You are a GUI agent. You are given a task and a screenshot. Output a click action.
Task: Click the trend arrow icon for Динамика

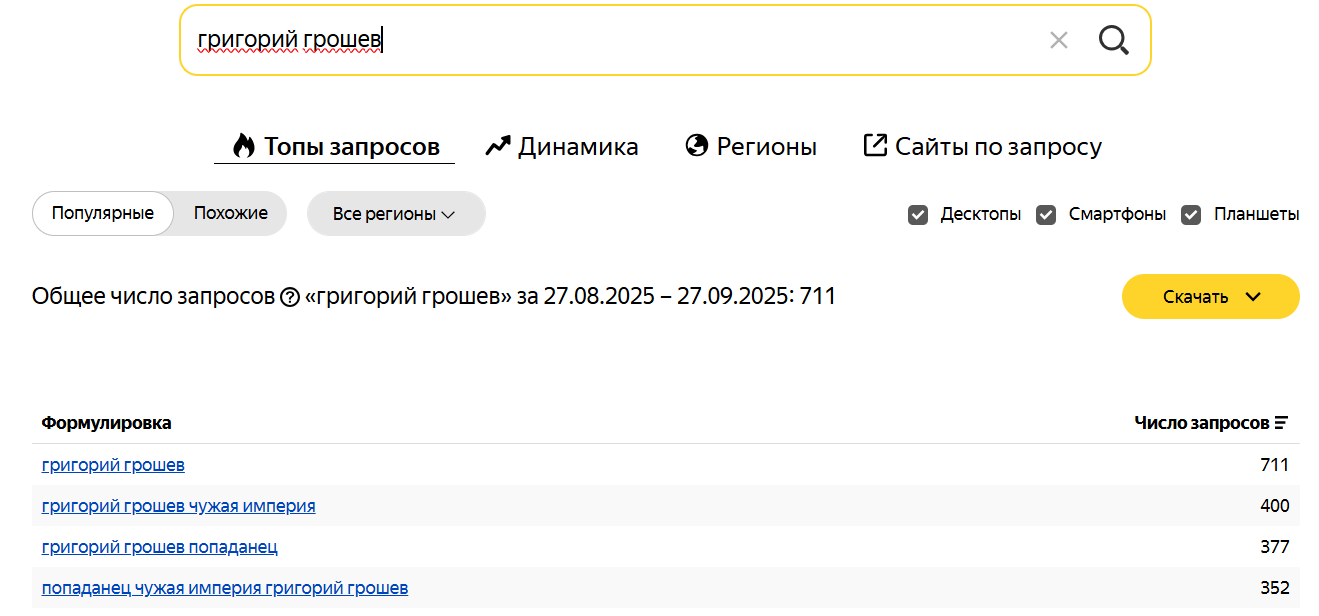pyautogui.click(x=497, y=146)
